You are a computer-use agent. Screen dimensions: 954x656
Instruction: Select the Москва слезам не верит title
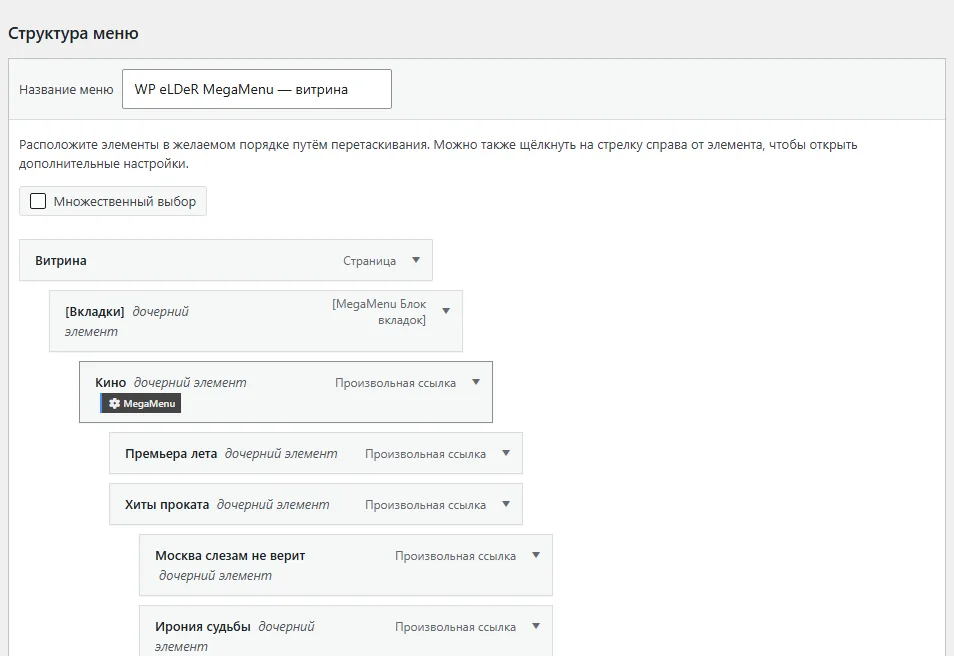tap(230, 556)
